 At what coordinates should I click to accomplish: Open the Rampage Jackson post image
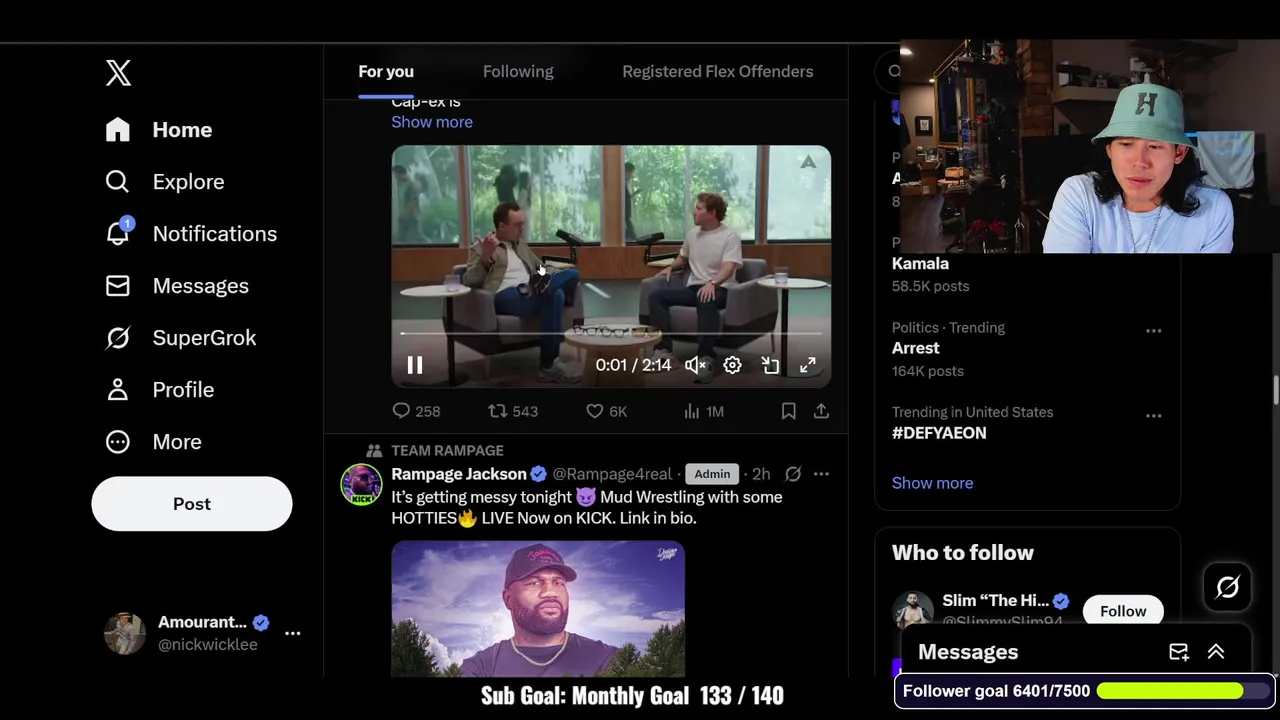pos(538,609)
